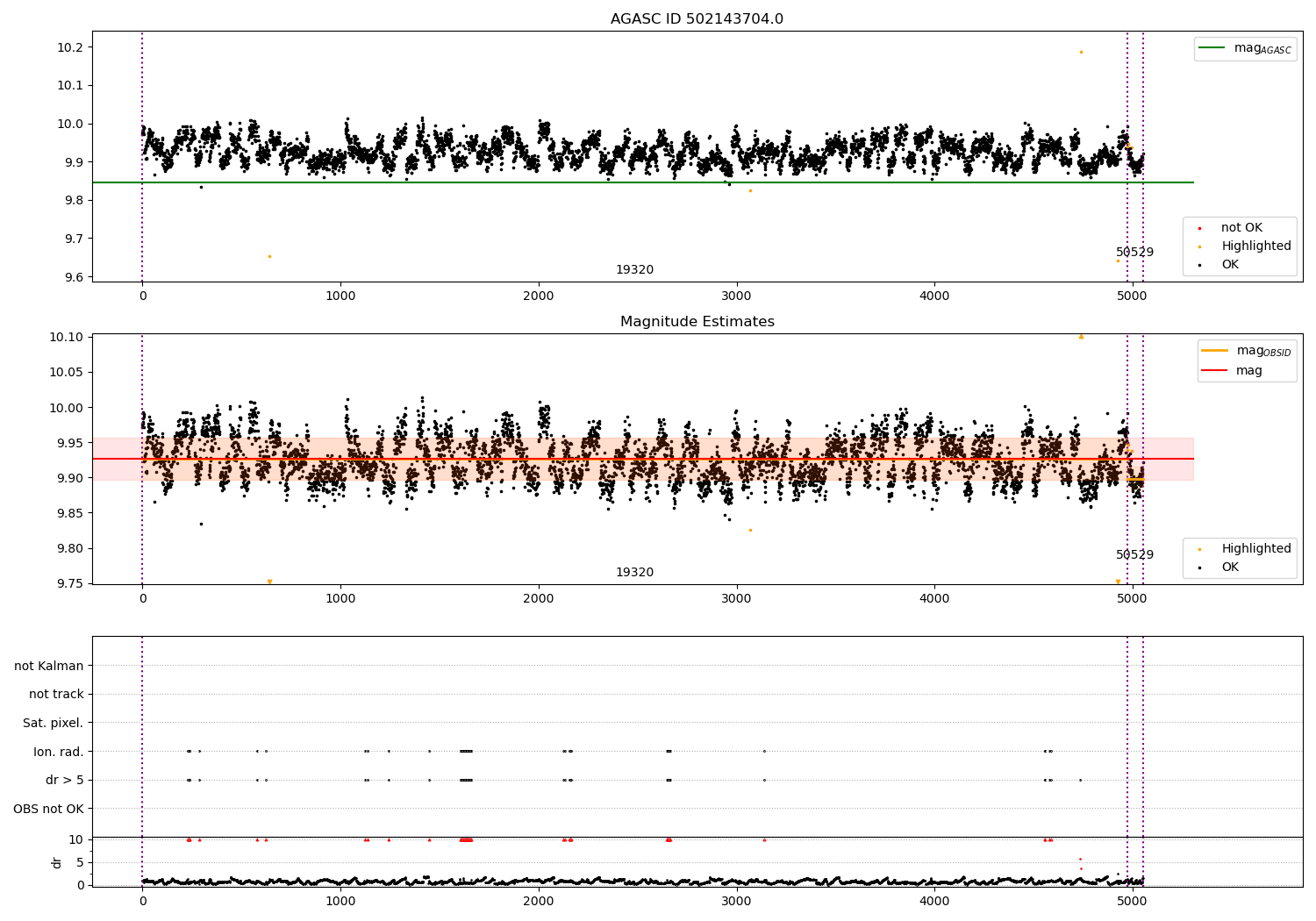1316x921 pixels.
Task: Click the orange triangle at top of Magnitude Estimates
Action: [1081, 337]
